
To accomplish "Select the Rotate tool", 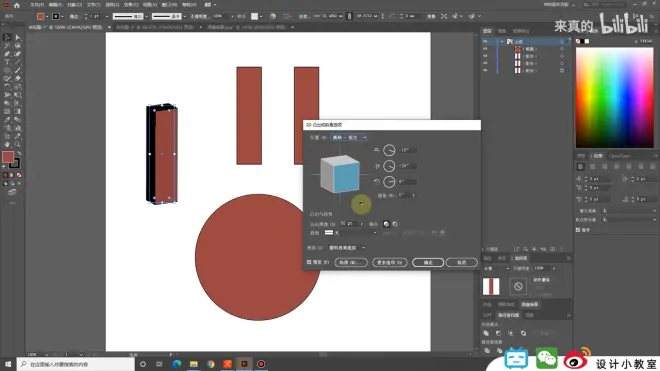I will 7,87.
